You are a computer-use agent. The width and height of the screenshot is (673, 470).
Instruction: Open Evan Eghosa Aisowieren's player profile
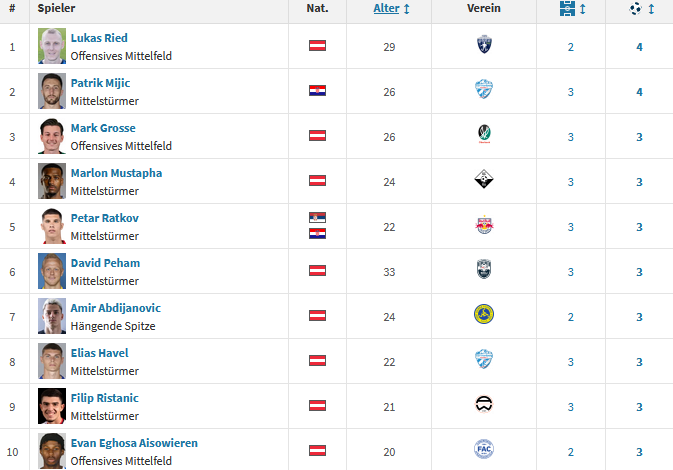134,443
